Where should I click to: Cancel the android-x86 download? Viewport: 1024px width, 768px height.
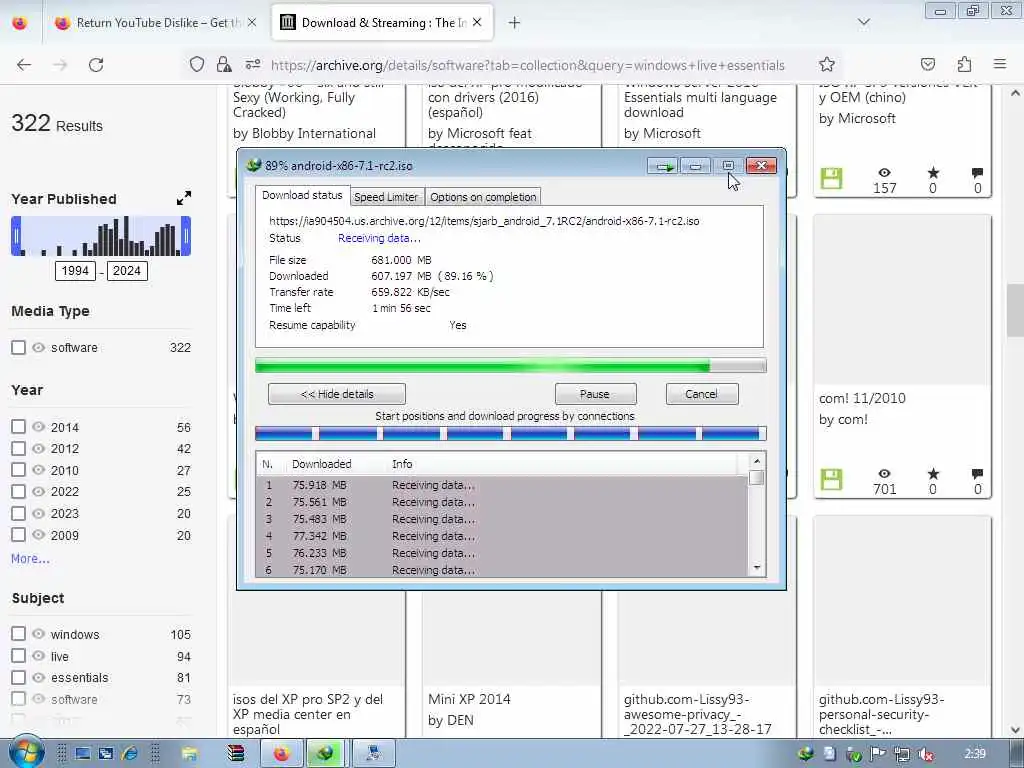(x=701, y=394)
